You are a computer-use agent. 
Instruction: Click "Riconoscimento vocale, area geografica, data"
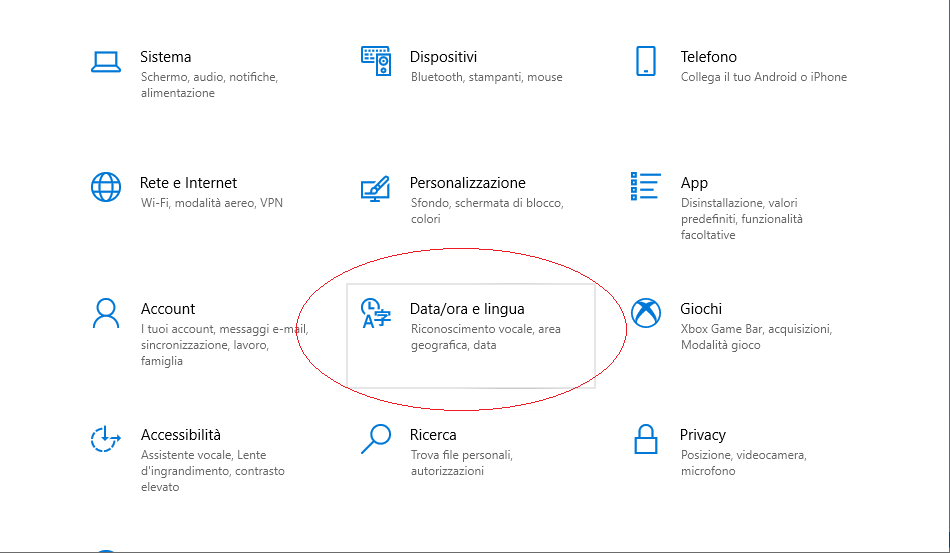[486, 337]
